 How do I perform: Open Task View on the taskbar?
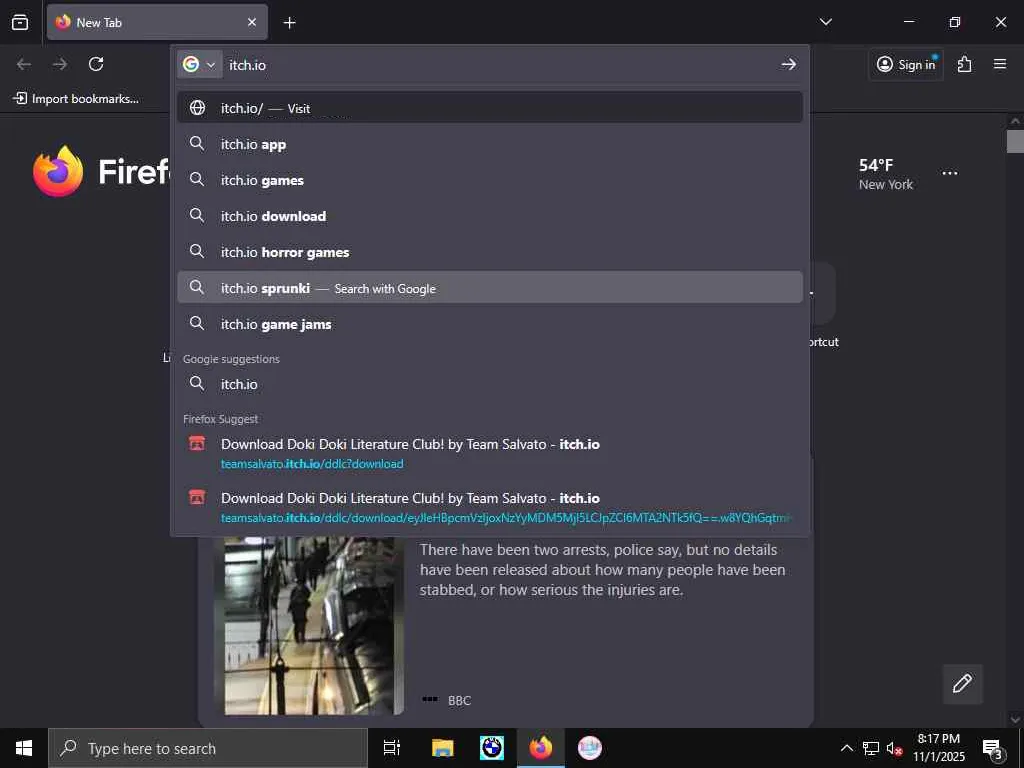392,748
